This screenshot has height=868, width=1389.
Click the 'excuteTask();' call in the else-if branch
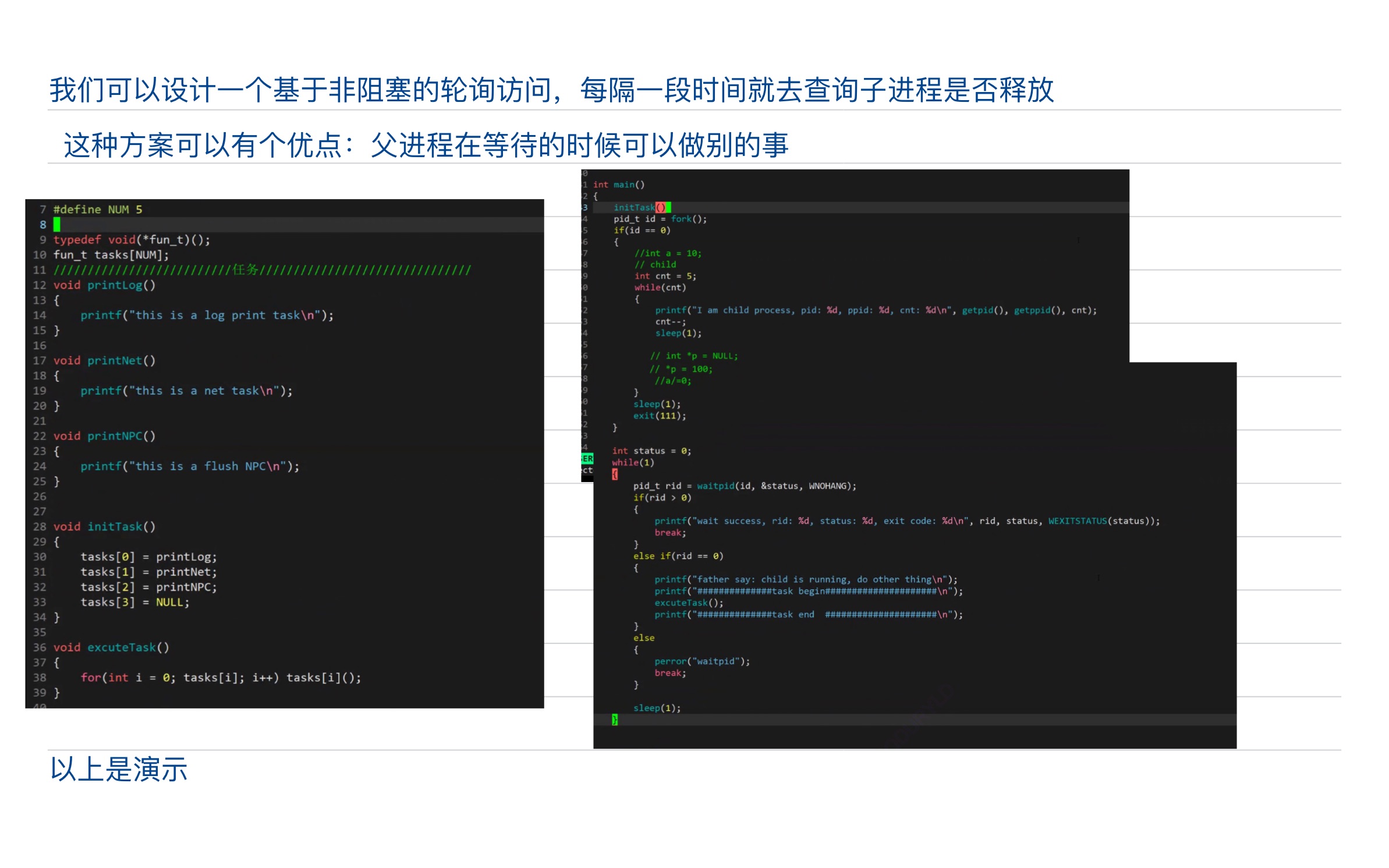(689, 603)
